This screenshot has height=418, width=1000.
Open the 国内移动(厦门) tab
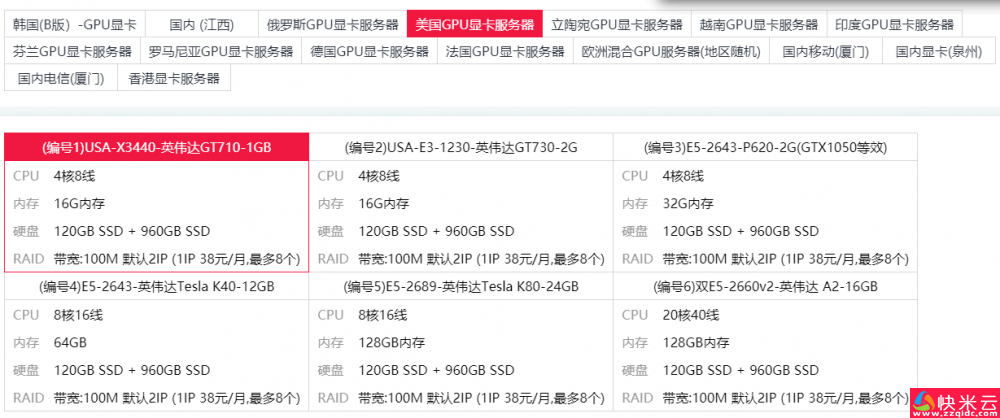(x=826, y=52)
